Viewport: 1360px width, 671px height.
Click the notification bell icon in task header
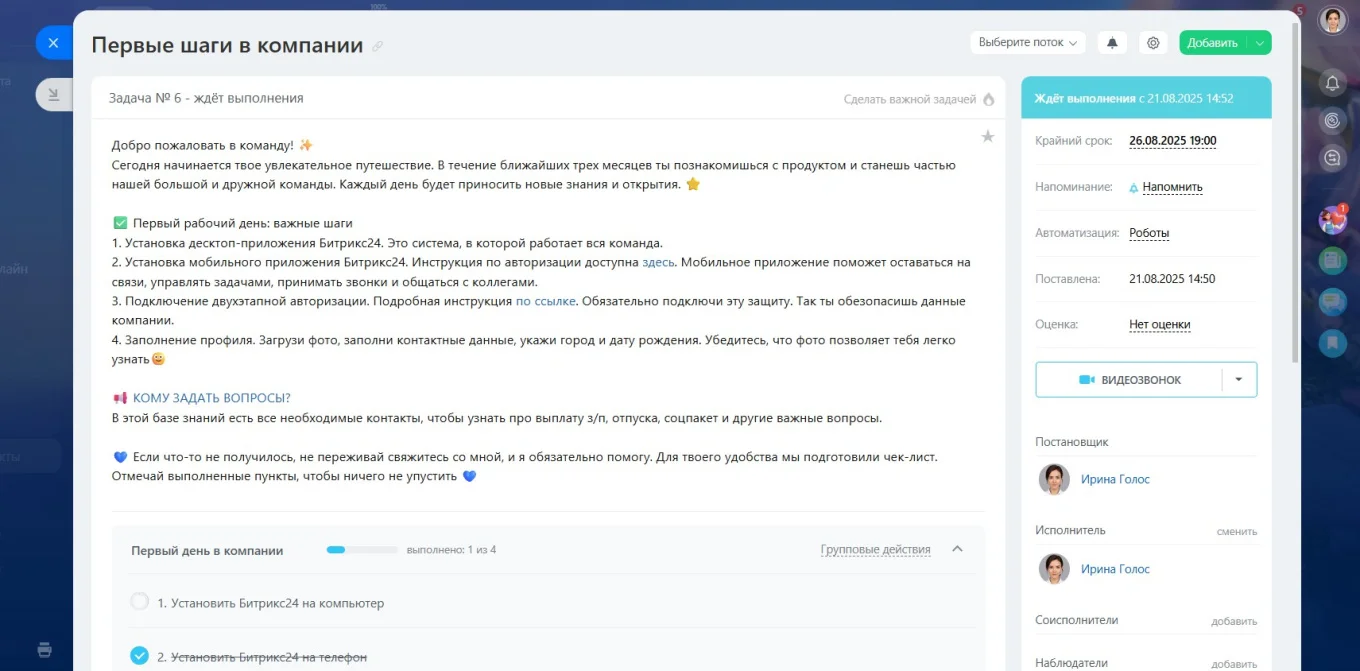(x=1112, y=43)
